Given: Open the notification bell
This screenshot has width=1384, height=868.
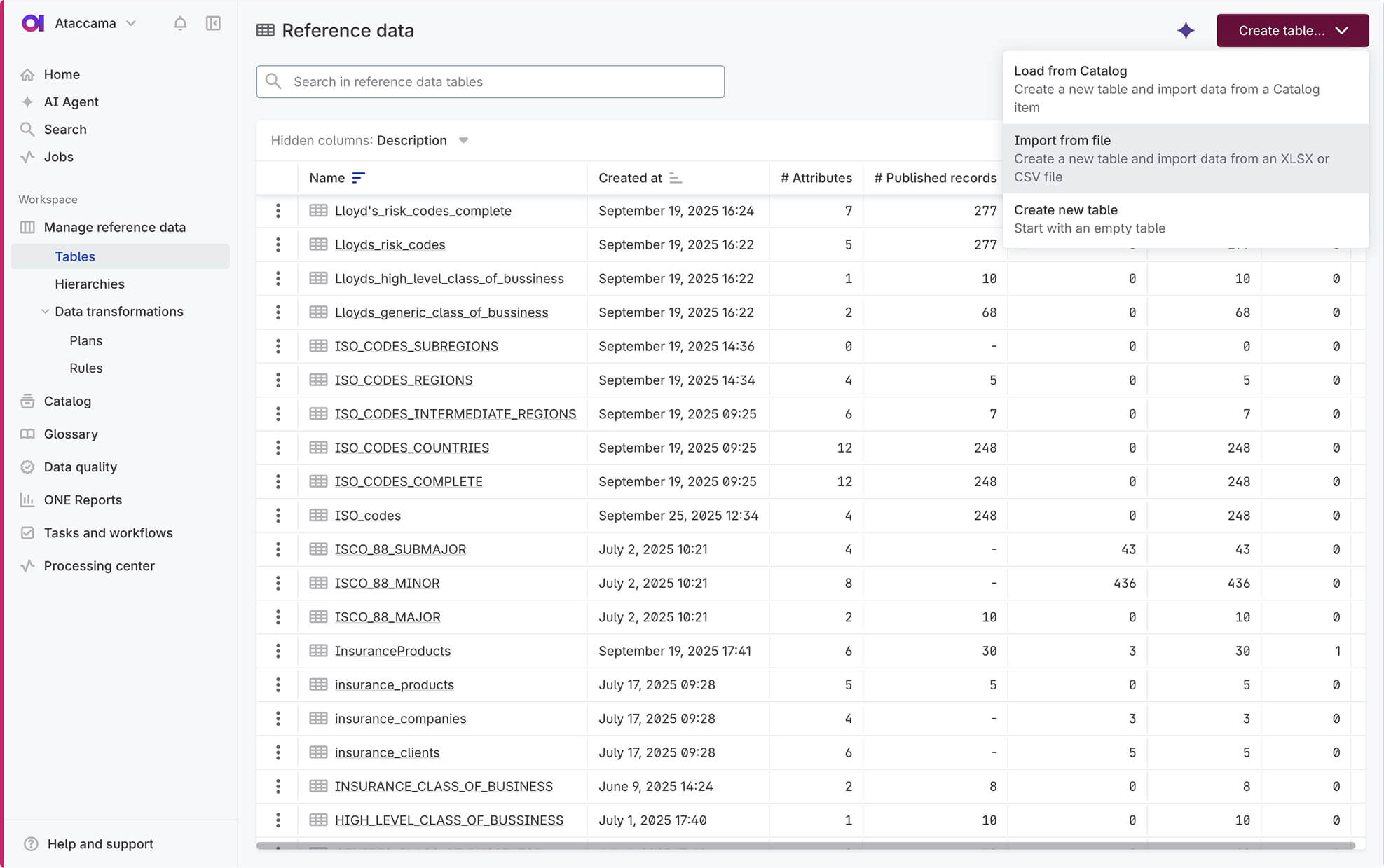Looking at the screenshot, I should [180, 23].
